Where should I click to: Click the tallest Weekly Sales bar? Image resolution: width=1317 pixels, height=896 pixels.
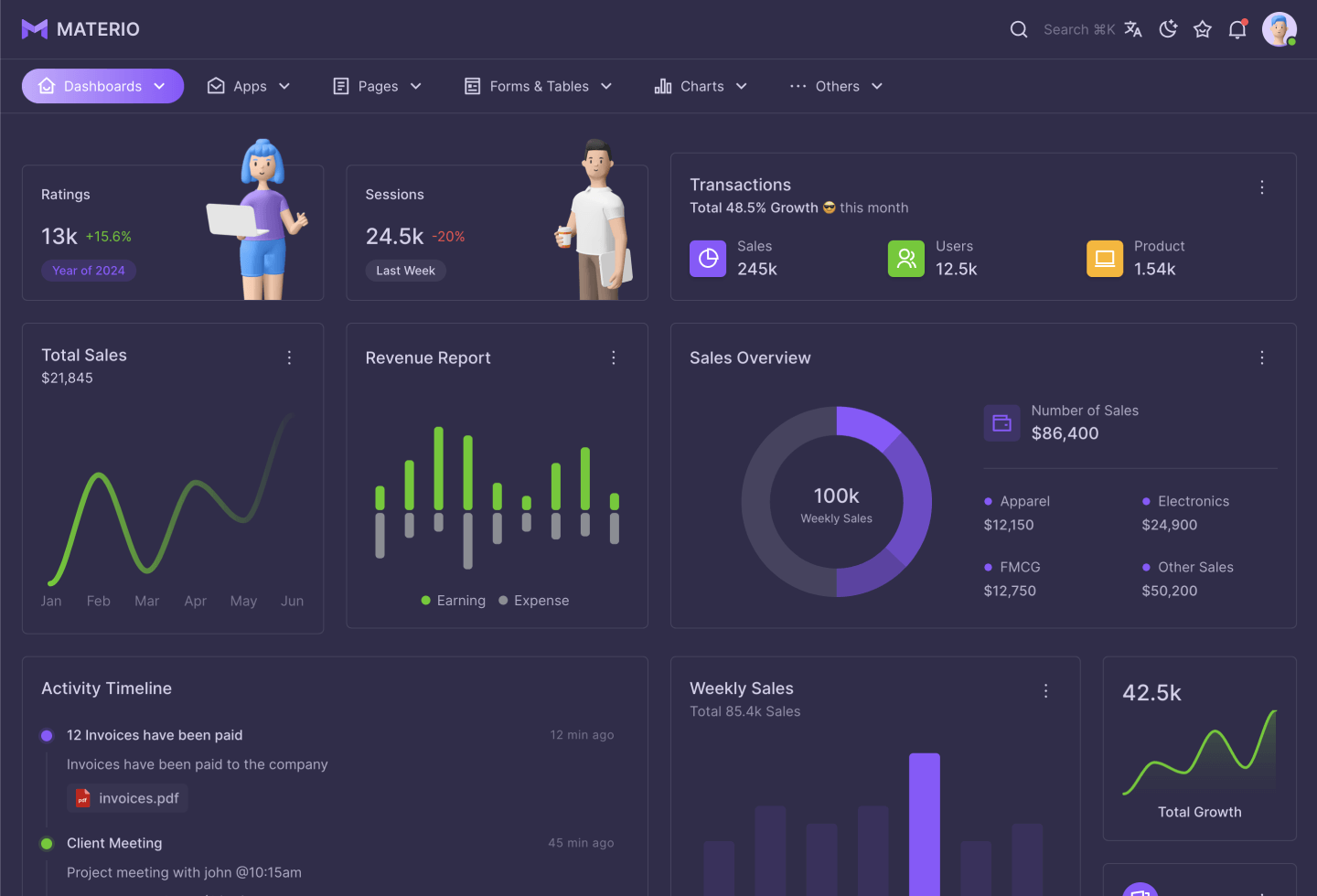coord(925,825)
